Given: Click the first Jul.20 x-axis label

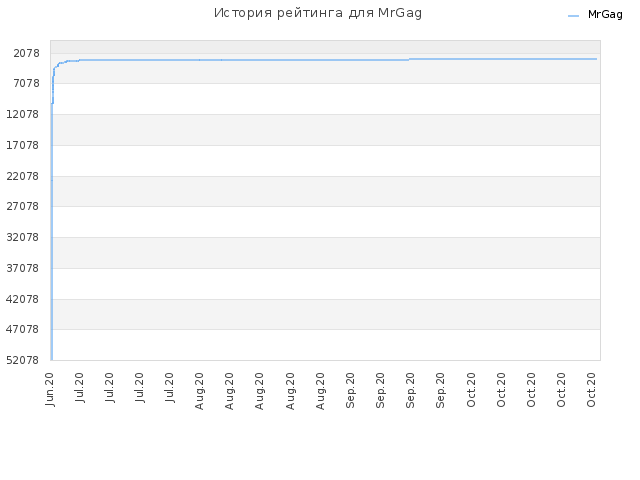Looking at the screenshot, I should pos(80,388).
